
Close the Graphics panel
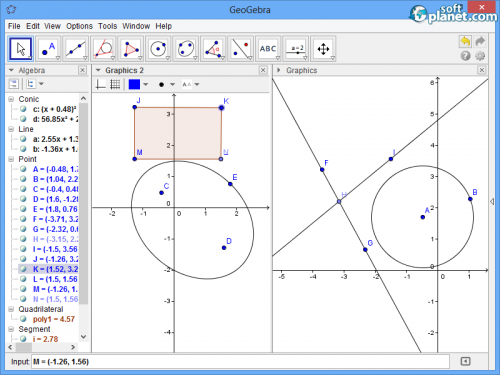tap(482, 70)
